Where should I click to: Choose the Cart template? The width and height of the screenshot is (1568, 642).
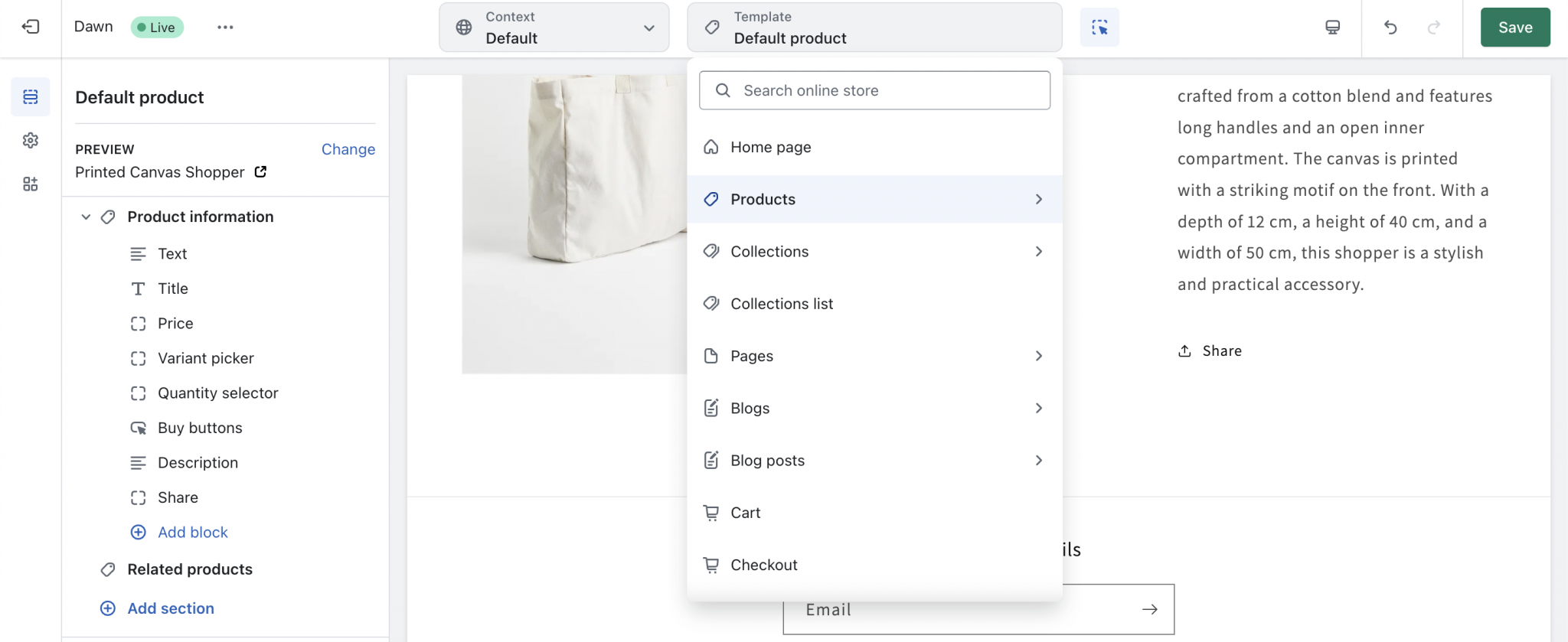pos(745,513)
